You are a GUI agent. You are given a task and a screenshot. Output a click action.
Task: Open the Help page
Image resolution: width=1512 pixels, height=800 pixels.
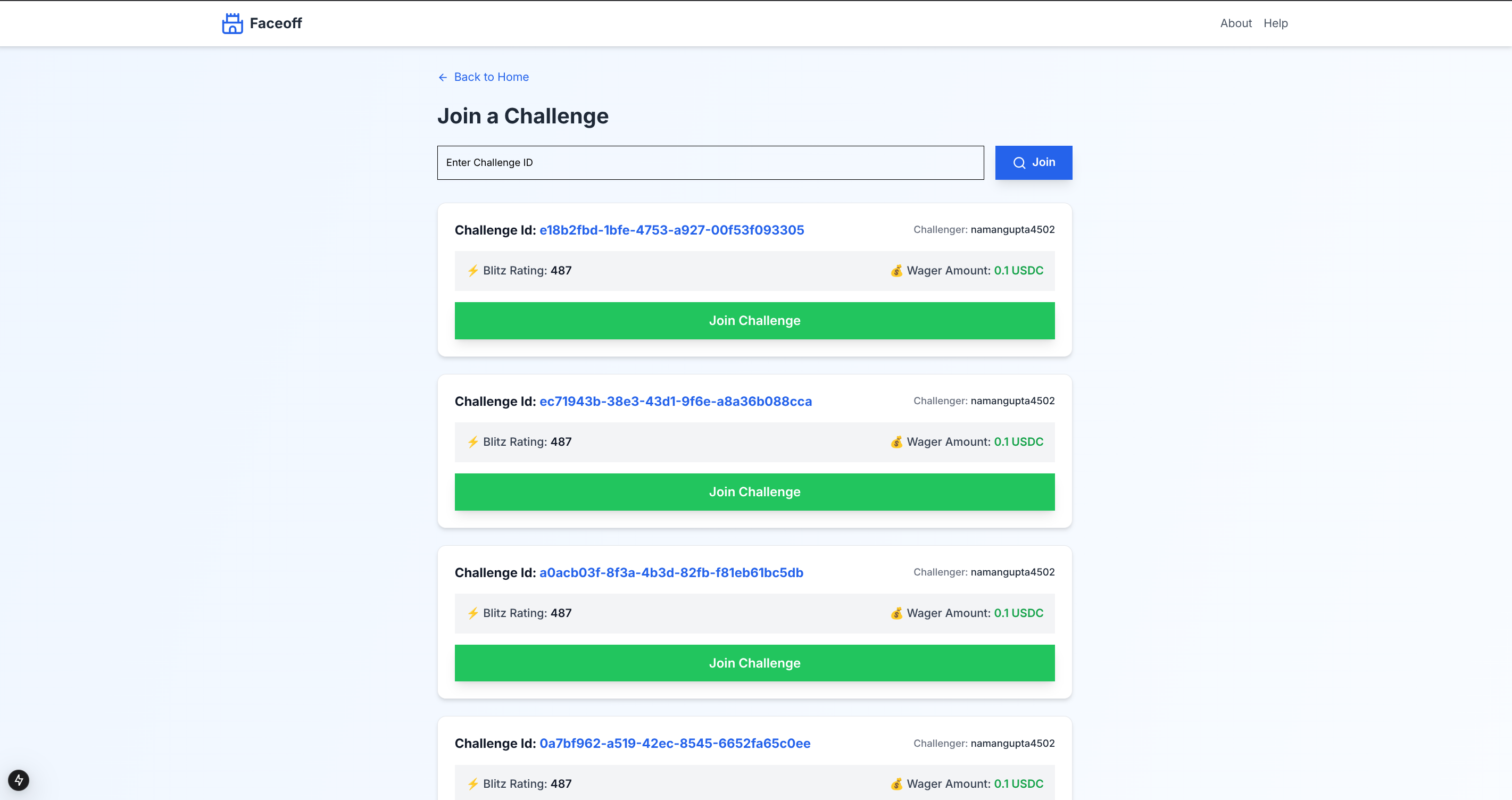(1275, 23)
